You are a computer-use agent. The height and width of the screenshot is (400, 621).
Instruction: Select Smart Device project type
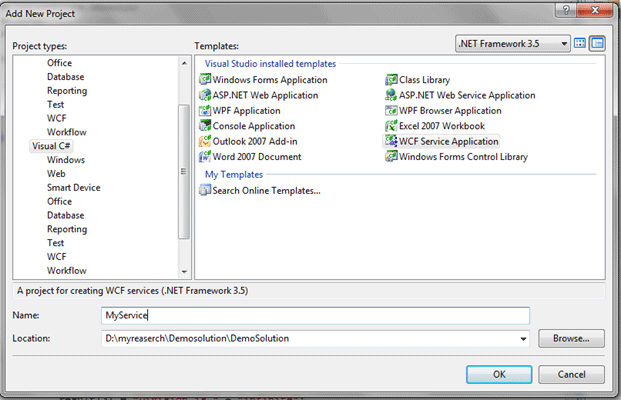74,187
